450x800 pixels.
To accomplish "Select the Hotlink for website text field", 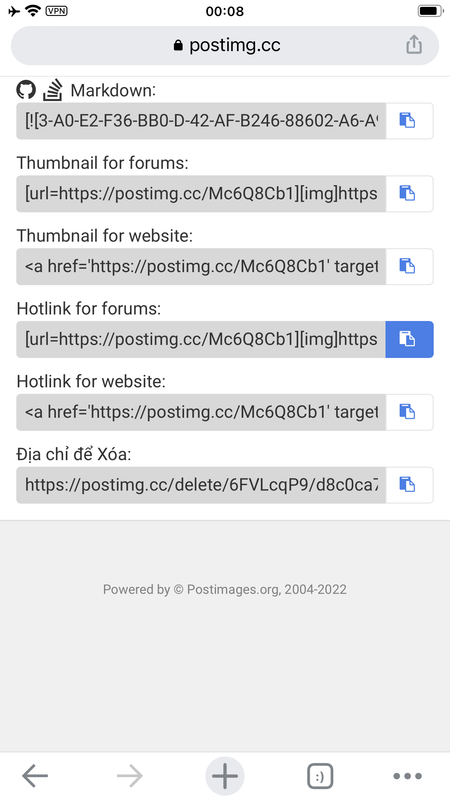I will click(x=201, y=412).
